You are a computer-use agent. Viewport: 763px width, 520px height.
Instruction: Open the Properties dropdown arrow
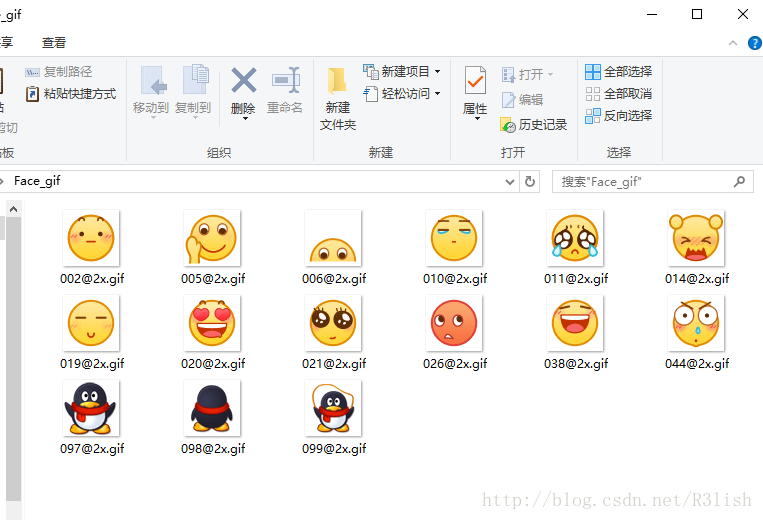point(477,118)
